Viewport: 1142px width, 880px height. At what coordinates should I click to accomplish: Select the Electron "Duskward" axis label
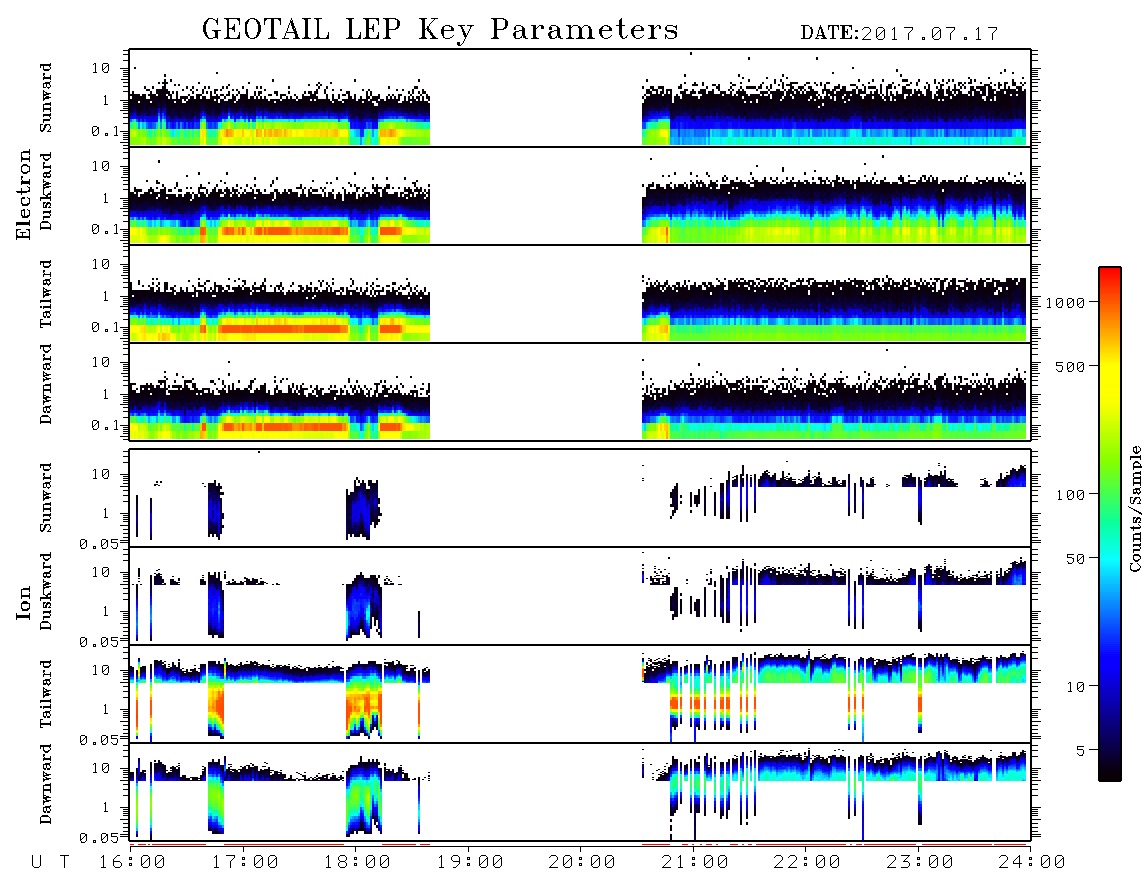[45, 192]
